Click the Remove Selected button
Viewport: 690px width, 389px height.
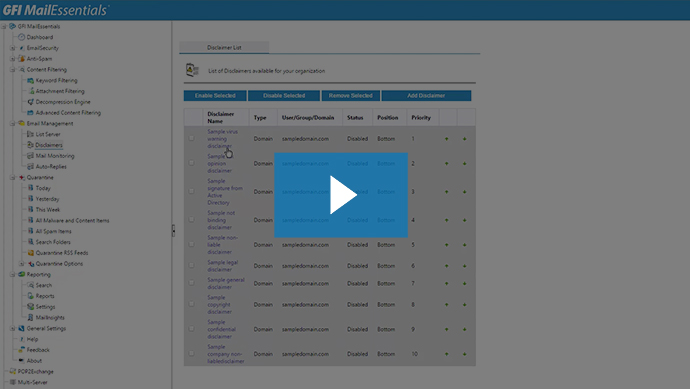coord(351,95)
